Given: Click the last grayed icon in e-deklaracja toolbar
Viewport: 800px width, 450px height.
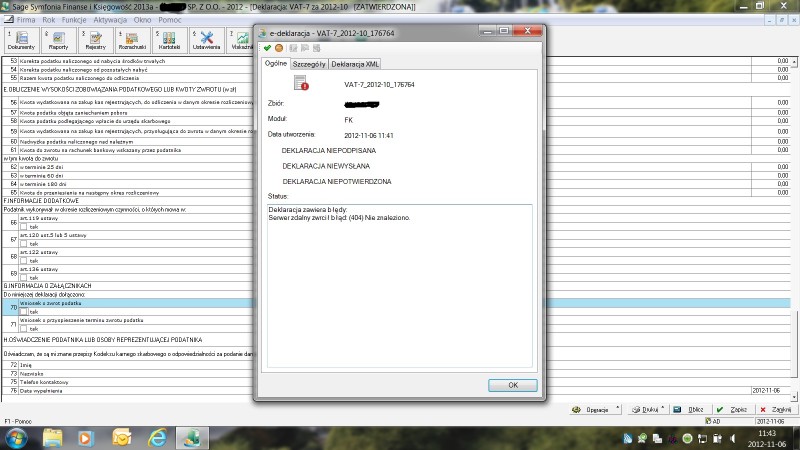Looking at the screenshot, I should pos(317,48).
